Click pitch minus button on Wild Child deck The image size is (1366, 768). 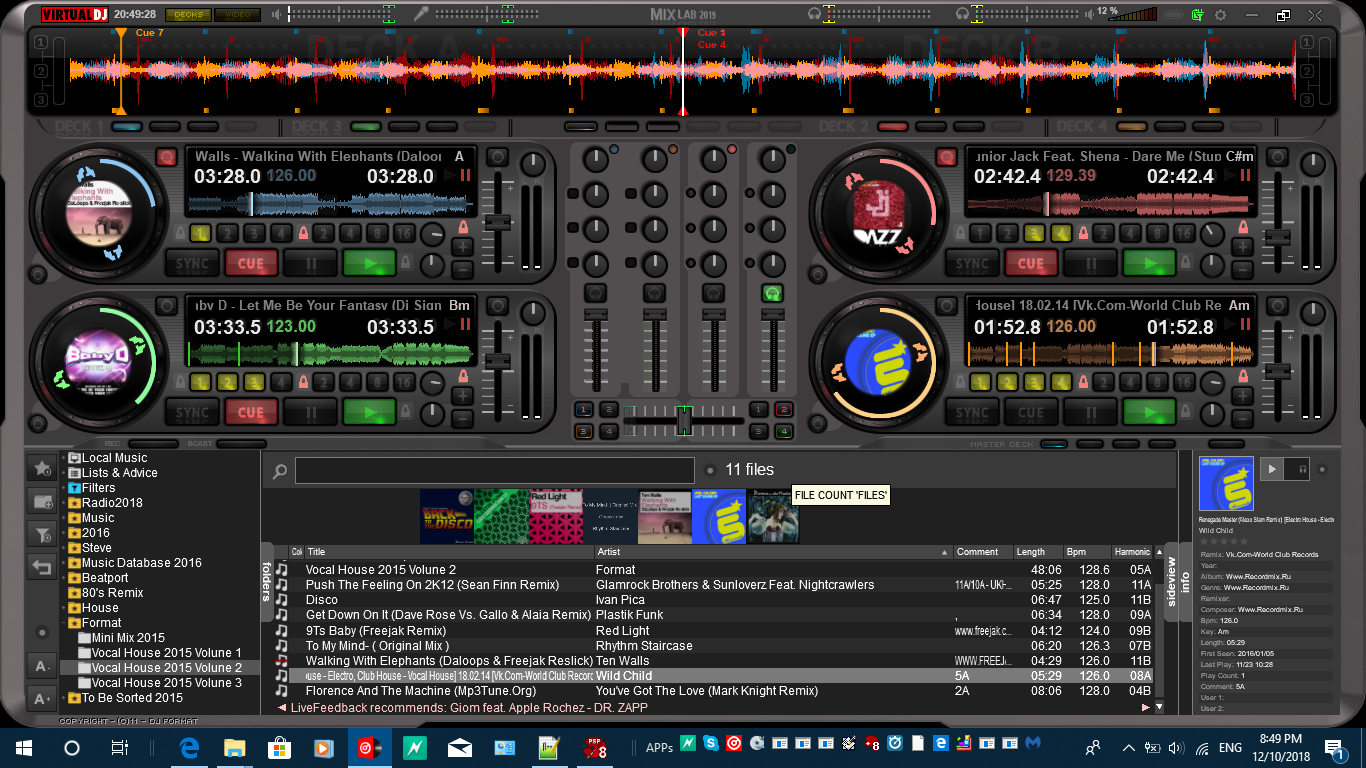(x=1242, y=418)
